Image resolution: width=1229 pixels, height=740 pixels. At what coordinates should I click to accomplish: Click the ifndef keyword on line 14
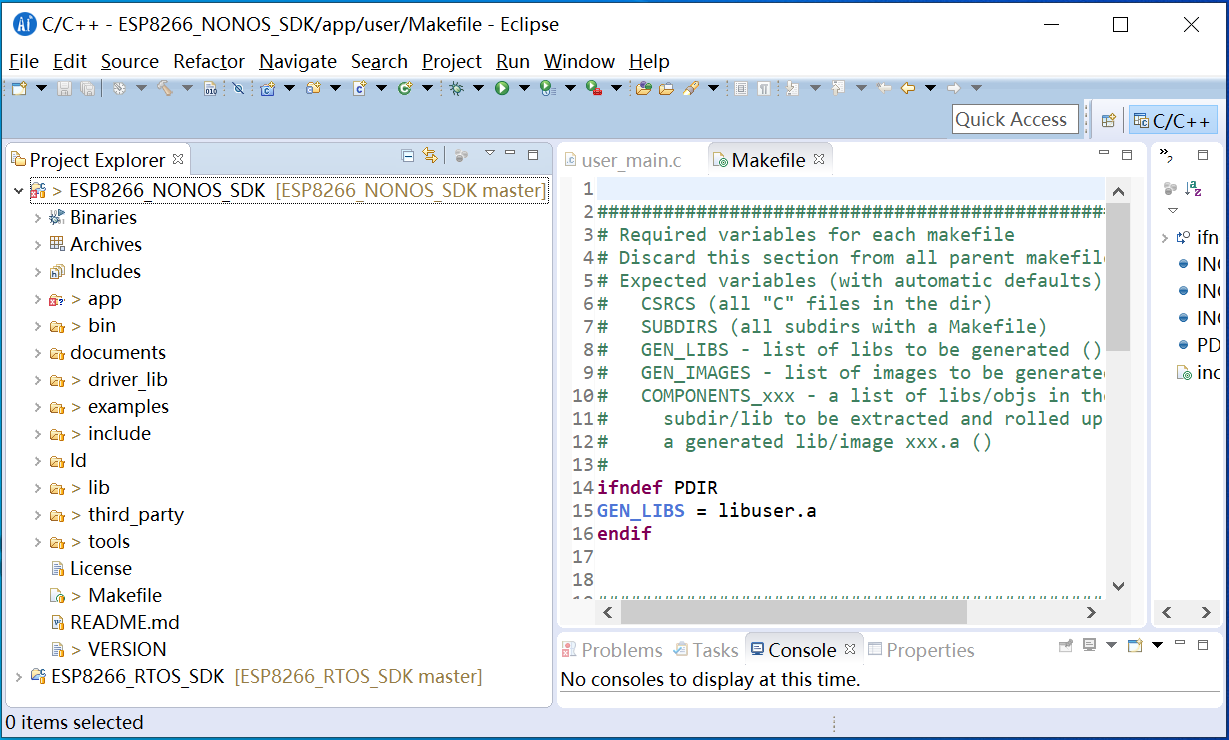pos(630,488)
